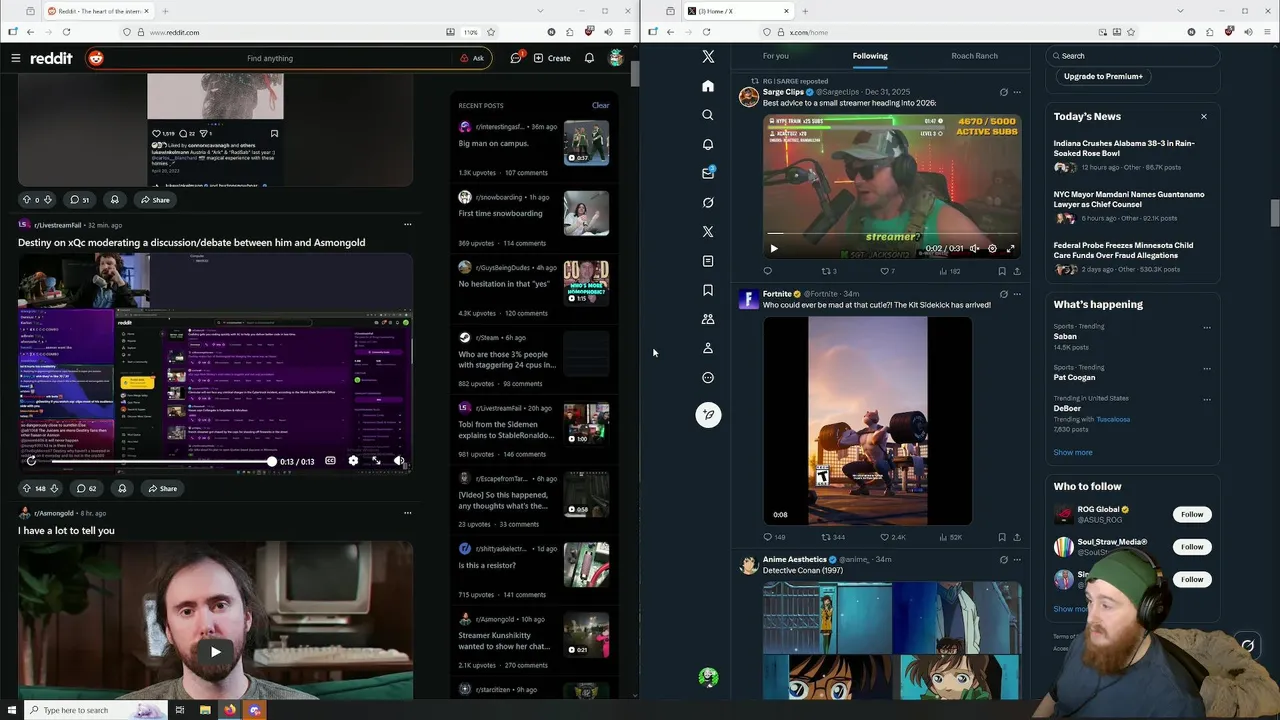This screenshot has width=1280, height=720.
Task: Open post options for the Destiny on xQc post
Action: point(407,225)
